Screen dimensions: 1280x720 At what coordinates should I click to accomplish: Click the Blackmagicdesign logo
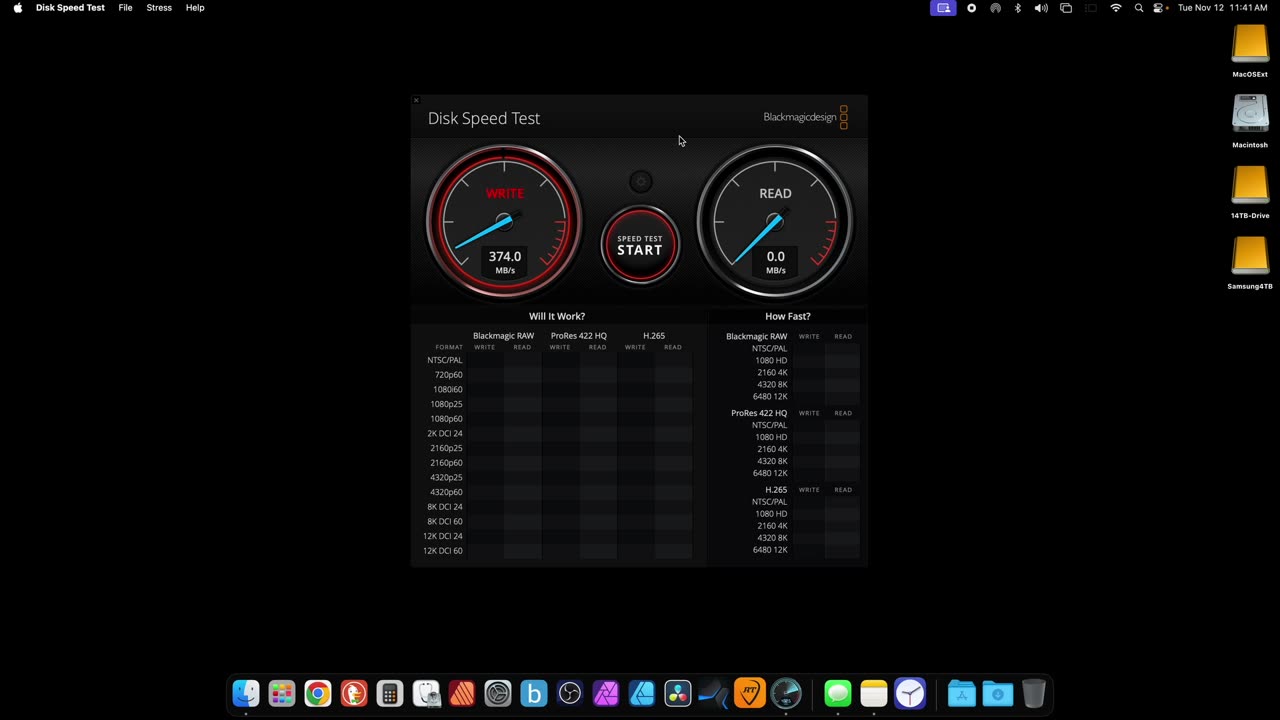pyautogui.click(x=805, y=117)
